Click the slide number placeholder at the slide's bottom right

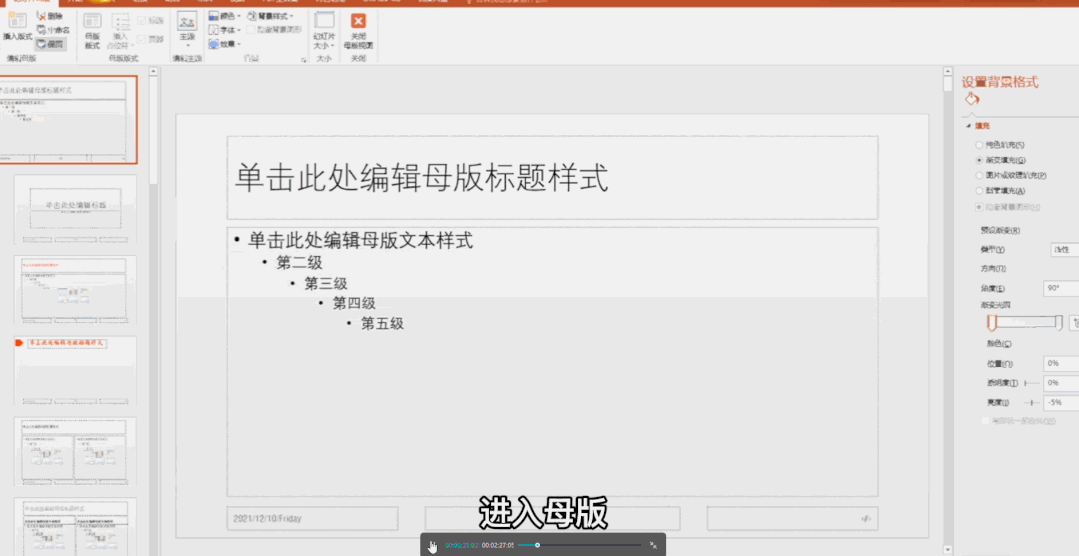pyautogui.click(x=792, y=519)
